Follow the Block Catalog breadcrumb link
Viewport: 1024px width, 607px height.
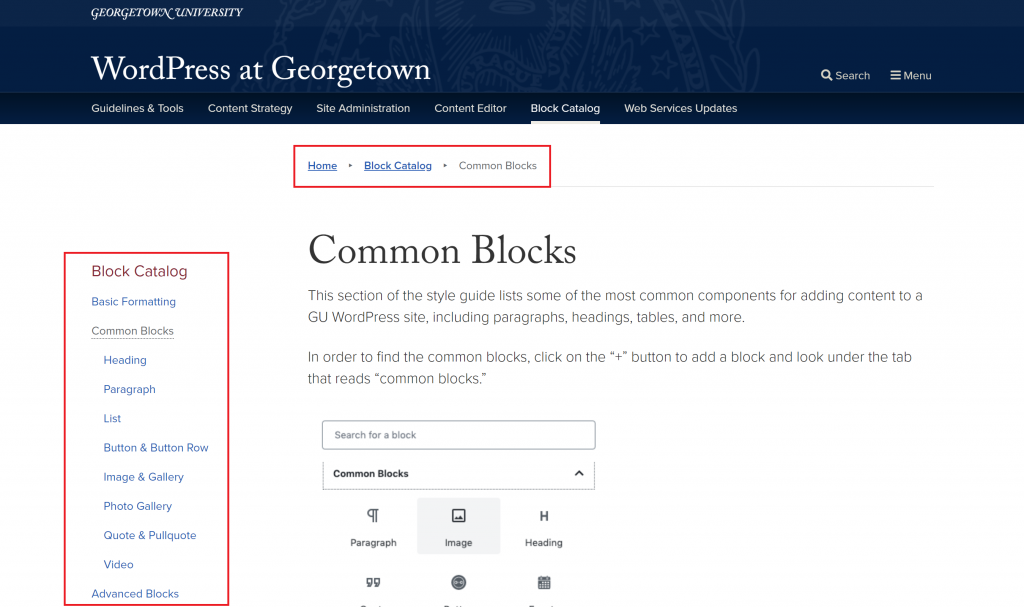(398, 166)
